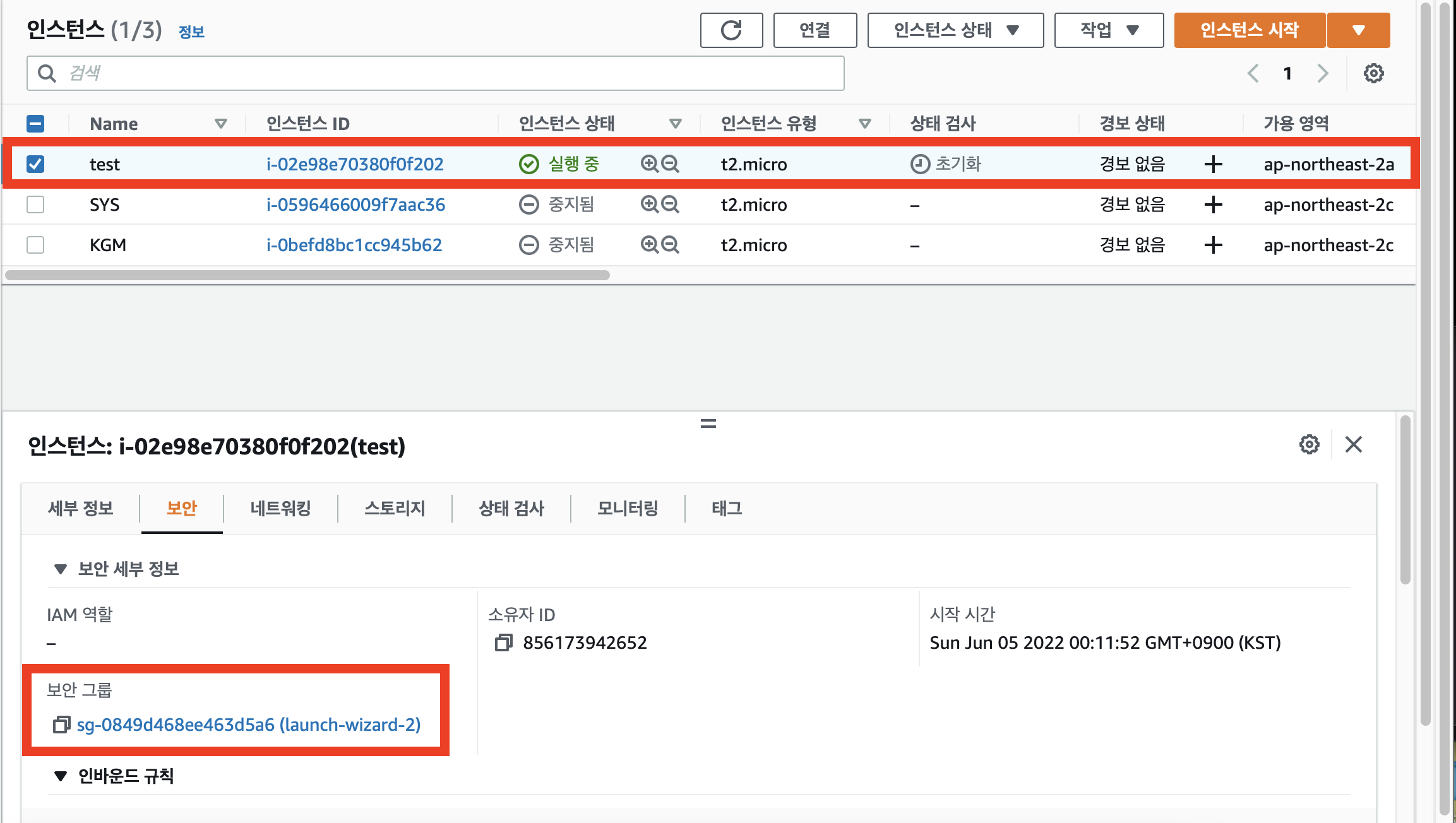Image resolution: width=1456 pixels, height=823 pixels.
Task: Switch to the 네트워킹 tab
Action: point(280,508)
